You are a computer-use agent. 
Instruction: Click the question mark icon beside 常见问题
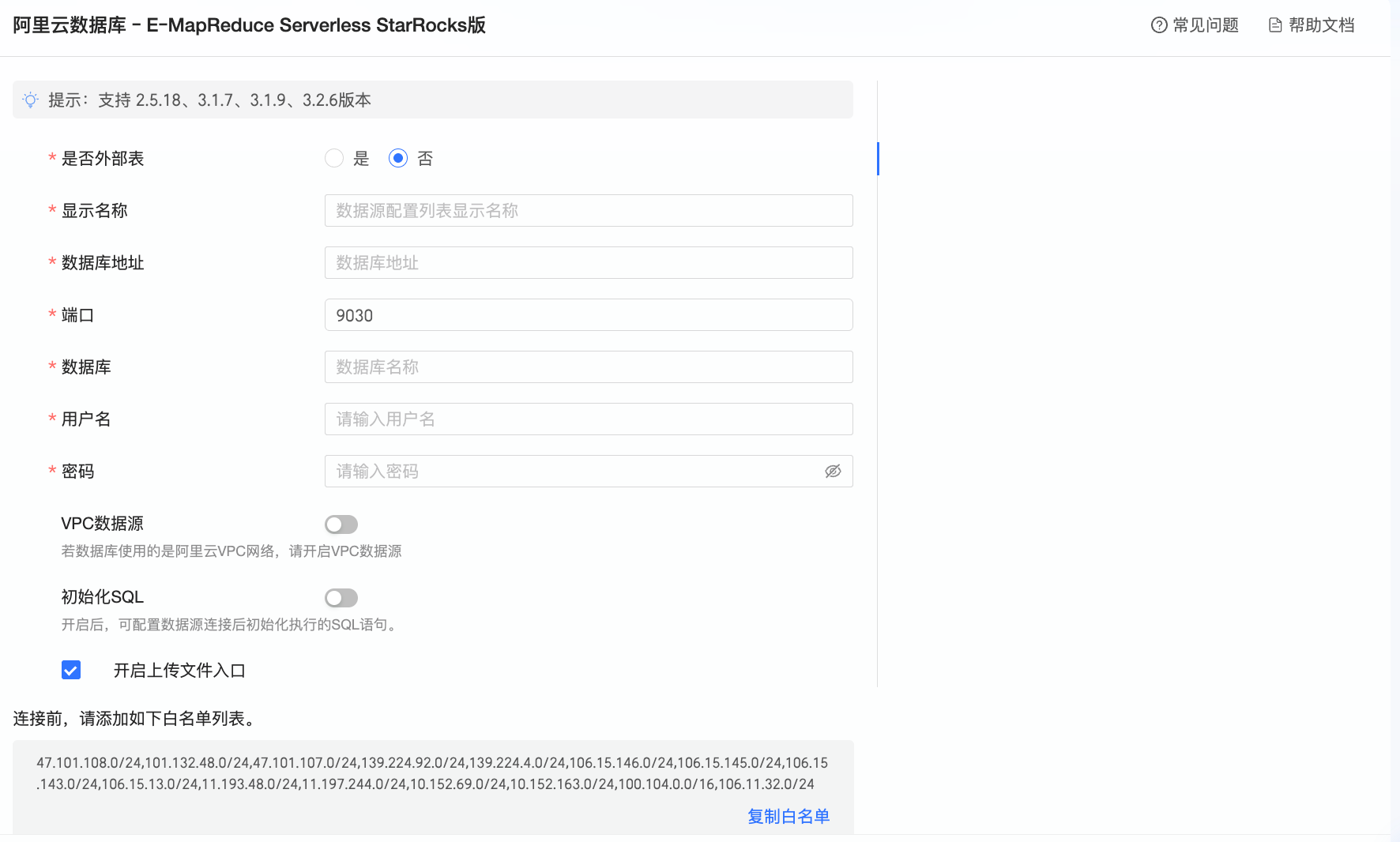[x=1159, y=25]
